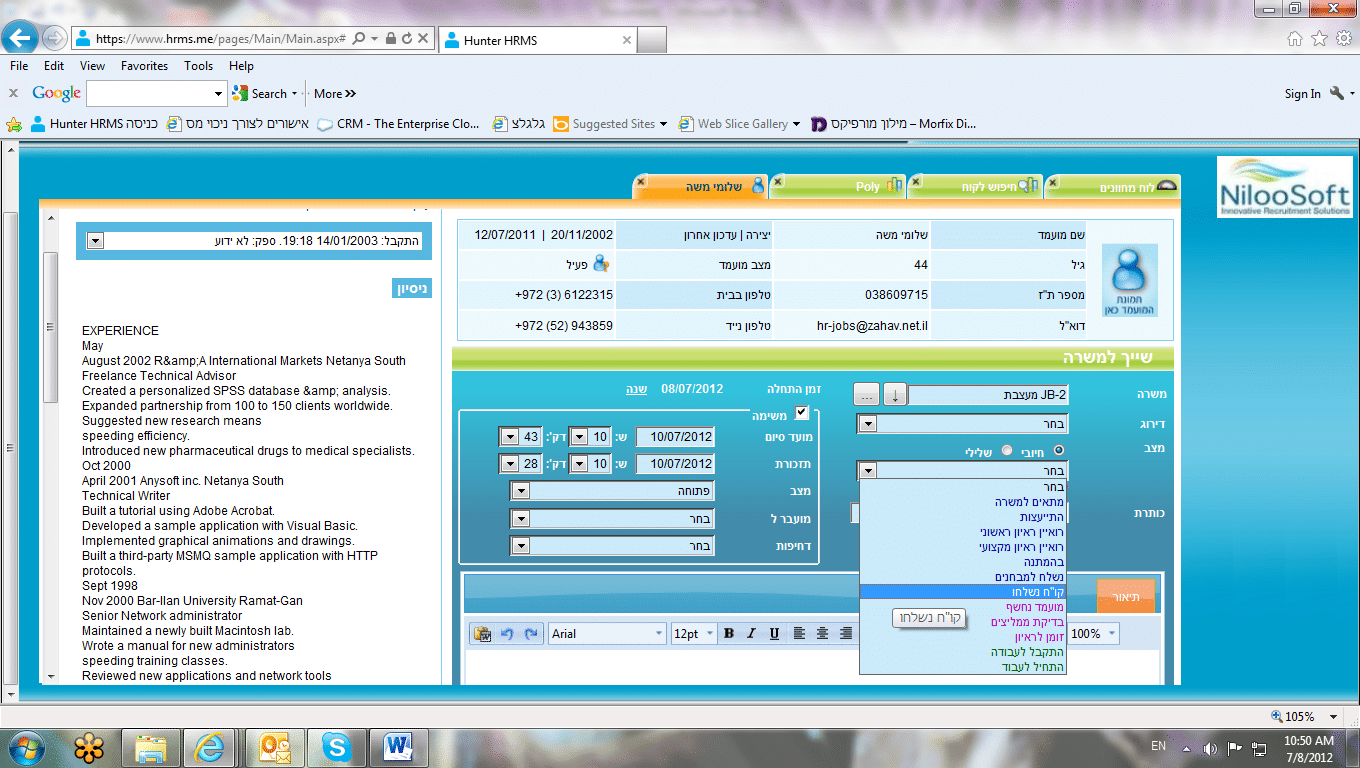Expand the מועבר ל dropdown
1360x768 pixels.
(519, 519)
